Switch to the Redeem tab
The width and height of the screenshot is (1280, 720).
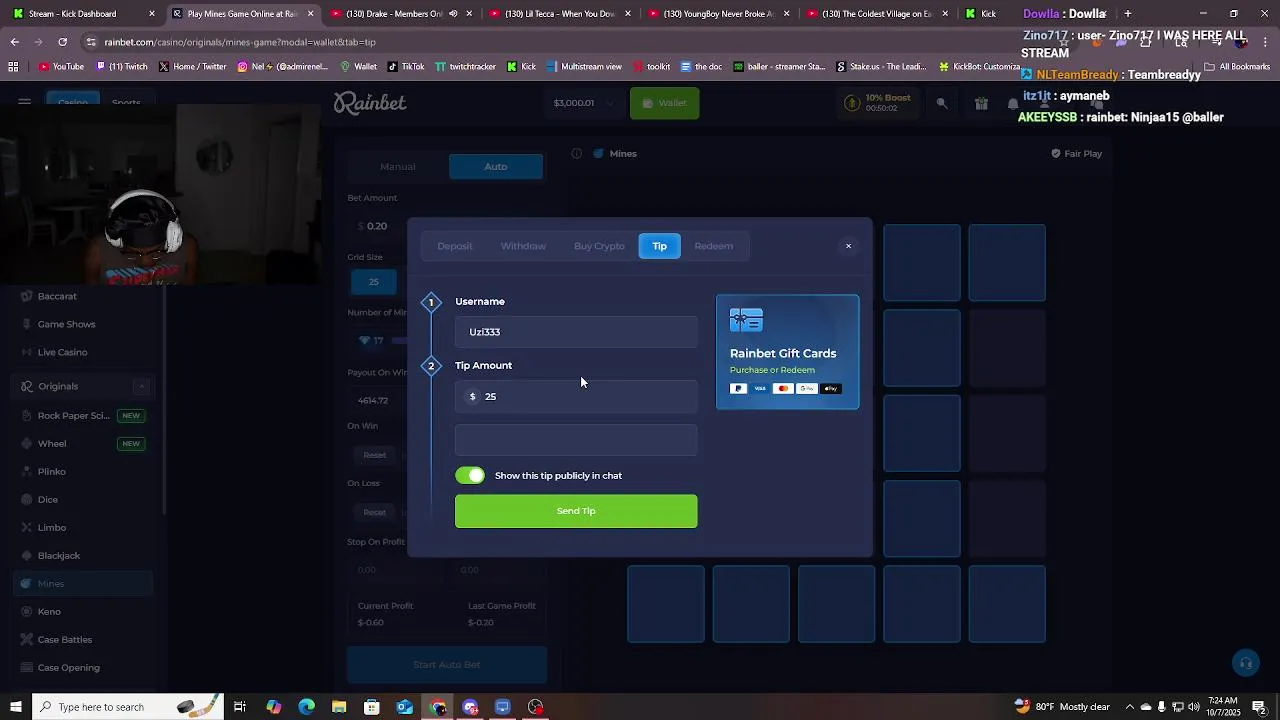coord(714,246)
